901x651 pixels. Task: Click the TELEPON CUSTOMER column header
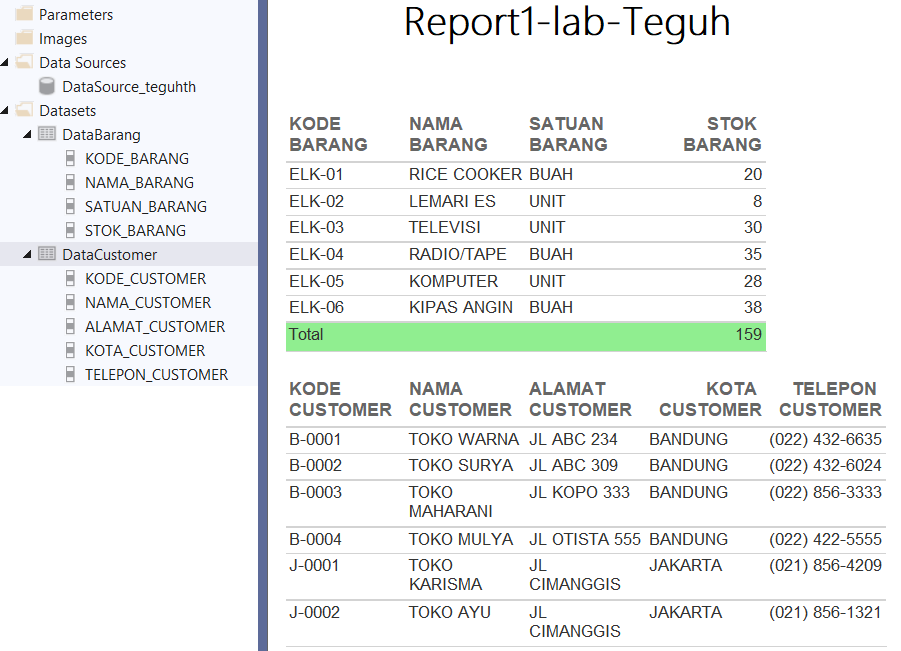point(830,399)
